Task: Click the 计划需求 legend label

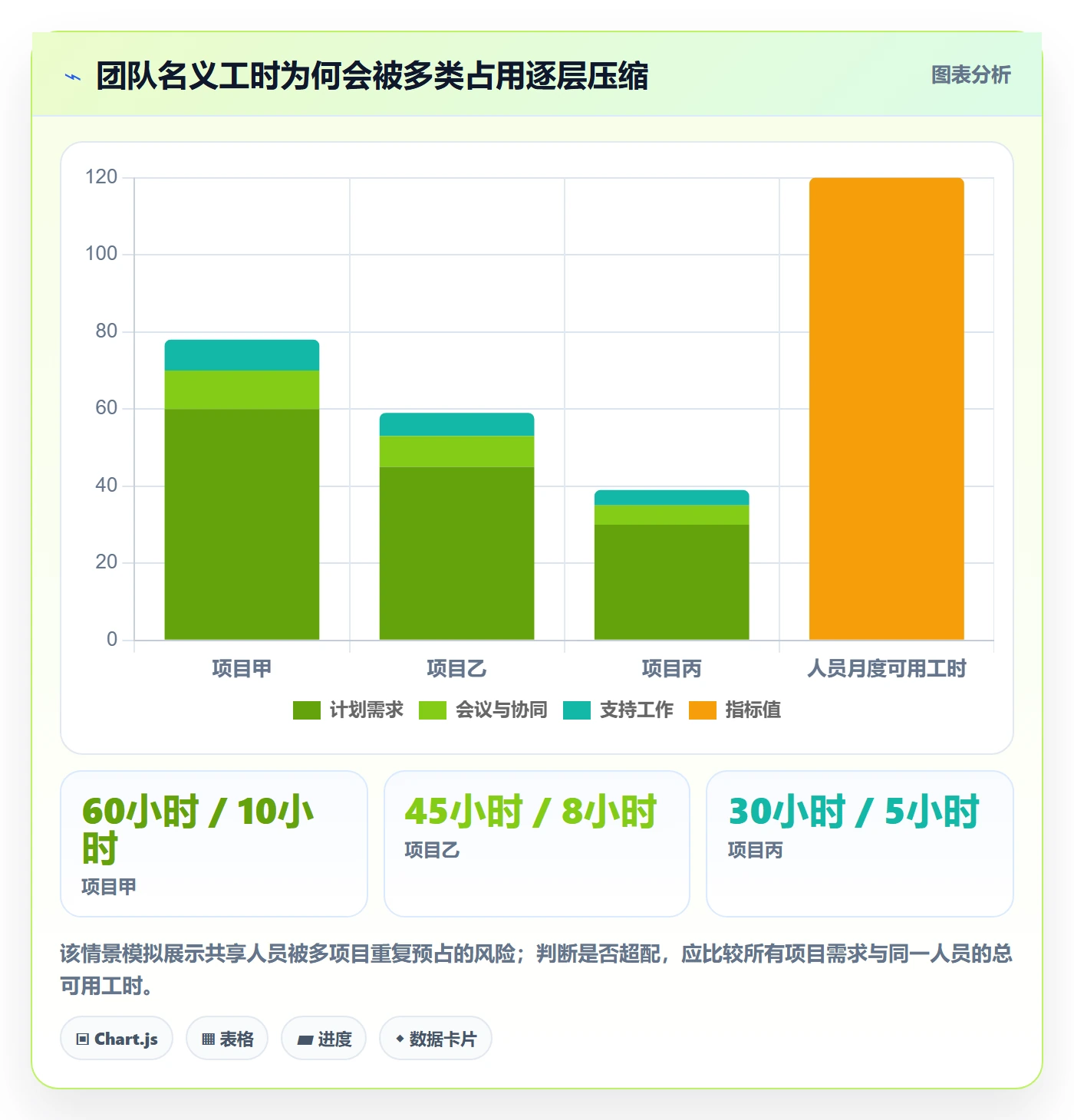Action: (366, 710)
